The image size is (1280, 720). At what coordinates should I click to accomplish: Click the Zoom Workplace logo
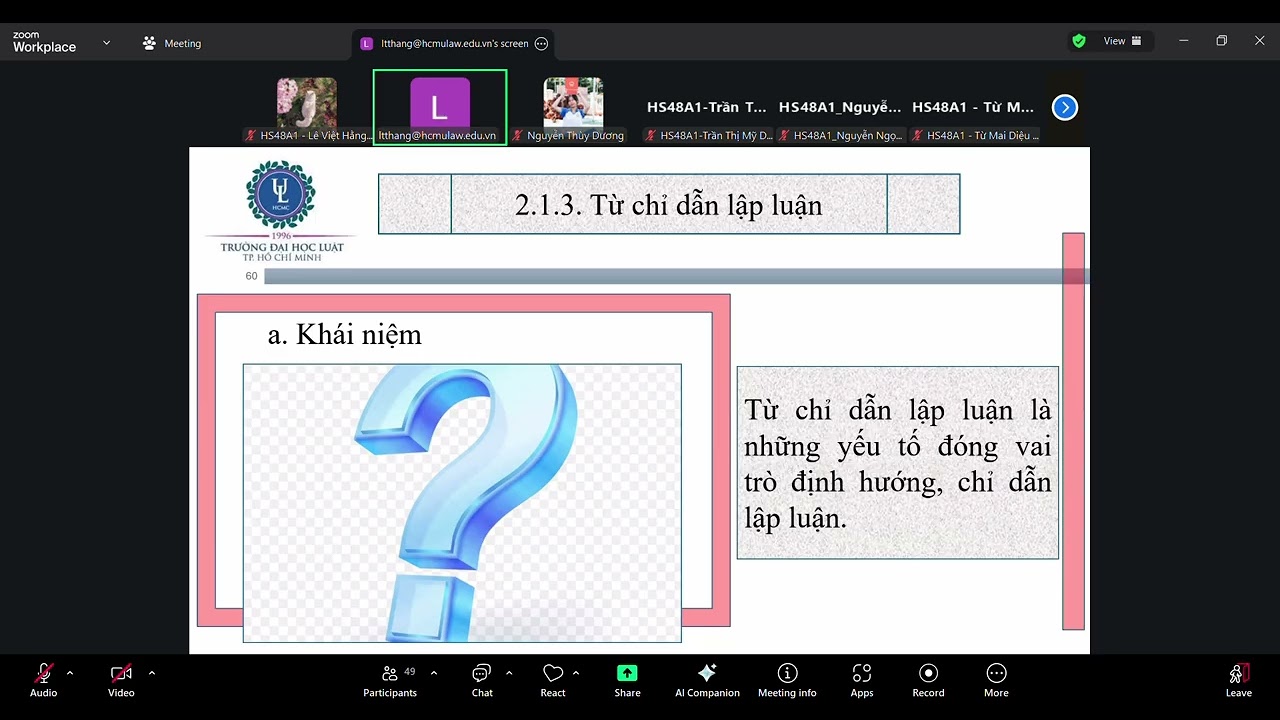click(x=44, y=42)
